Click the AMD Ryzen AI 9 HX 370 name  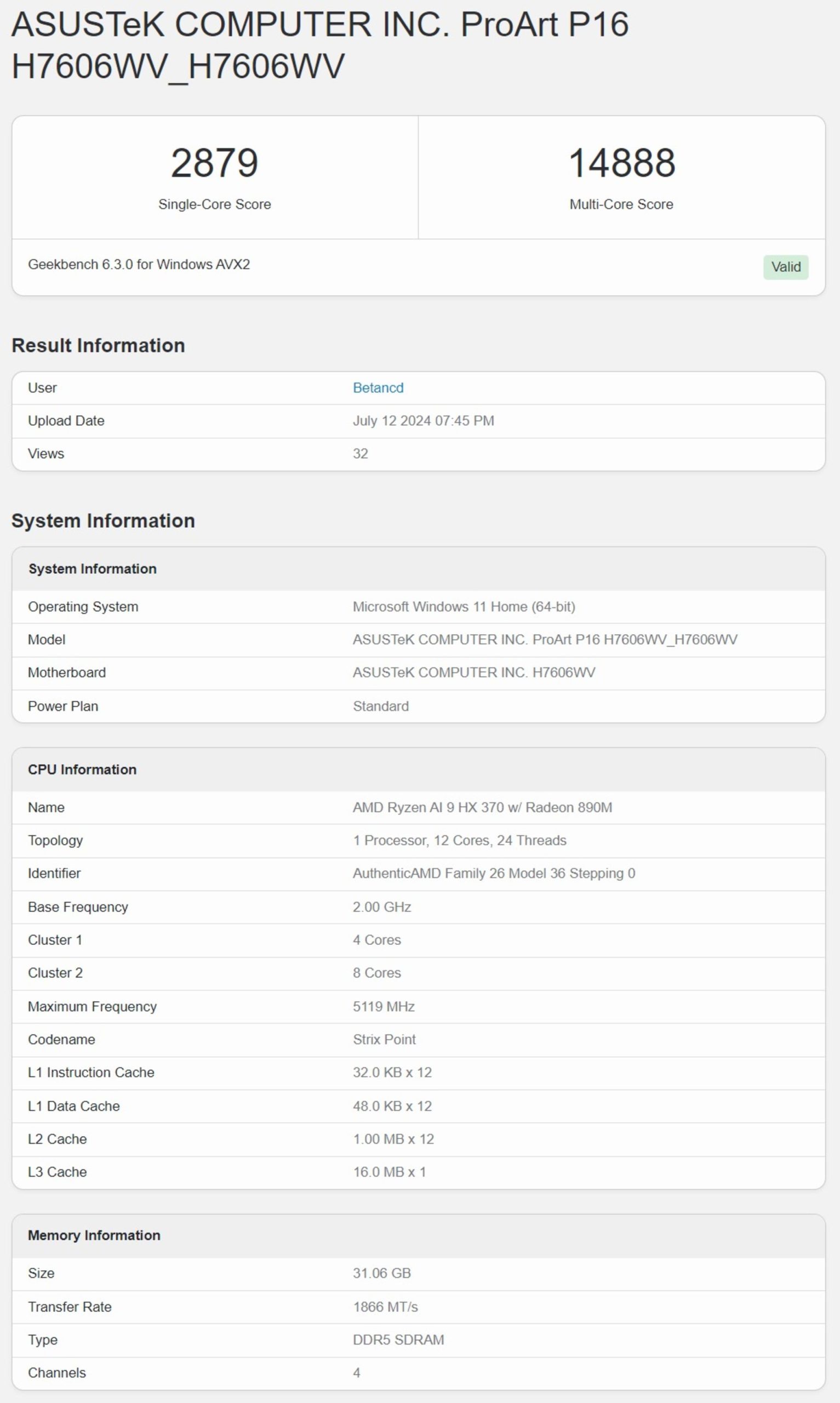482,807
